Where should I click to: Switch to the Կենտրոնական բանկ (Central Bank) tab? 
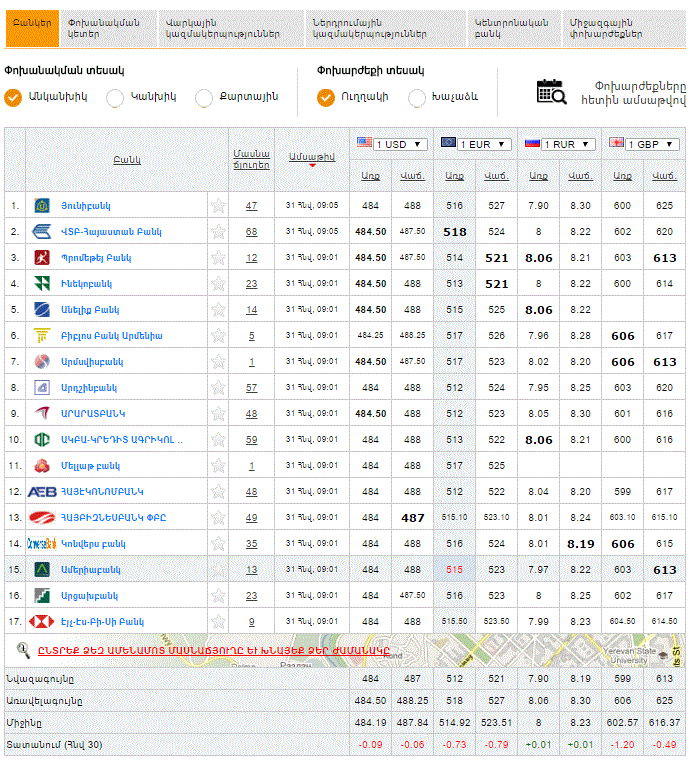(499, 28)
